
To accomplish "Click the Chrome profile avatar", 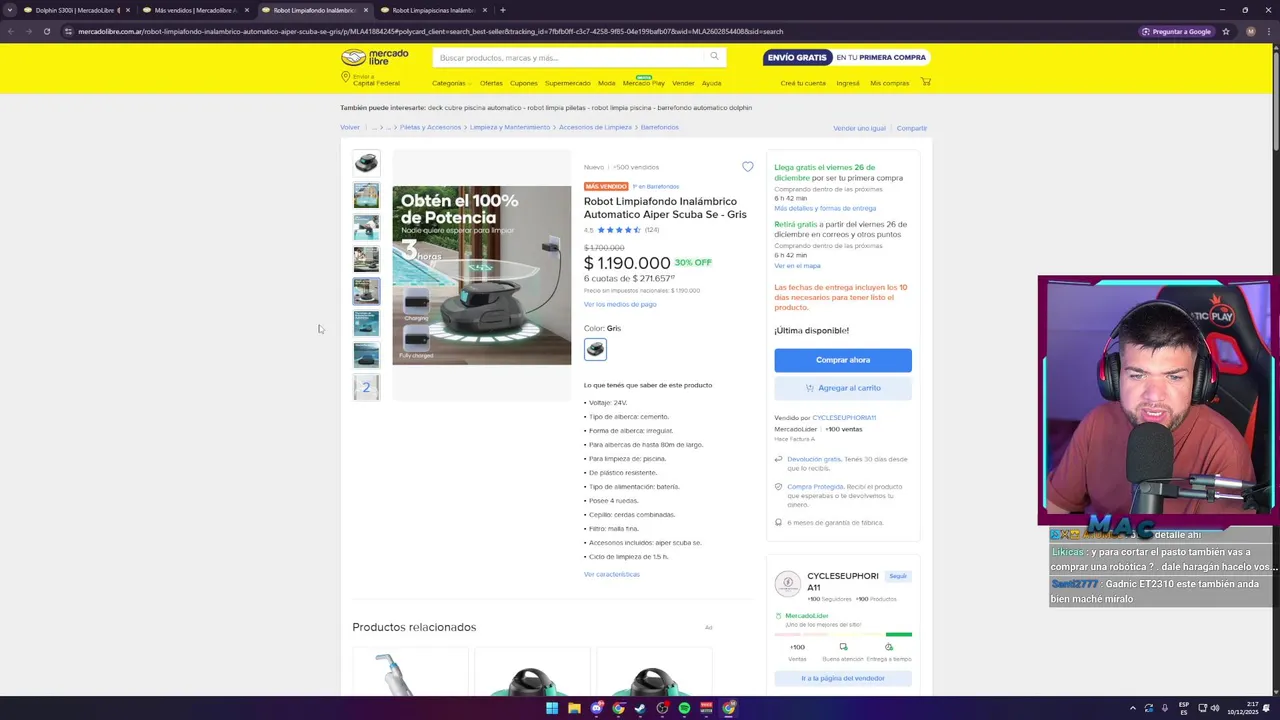I will [x=1250, y=31].
